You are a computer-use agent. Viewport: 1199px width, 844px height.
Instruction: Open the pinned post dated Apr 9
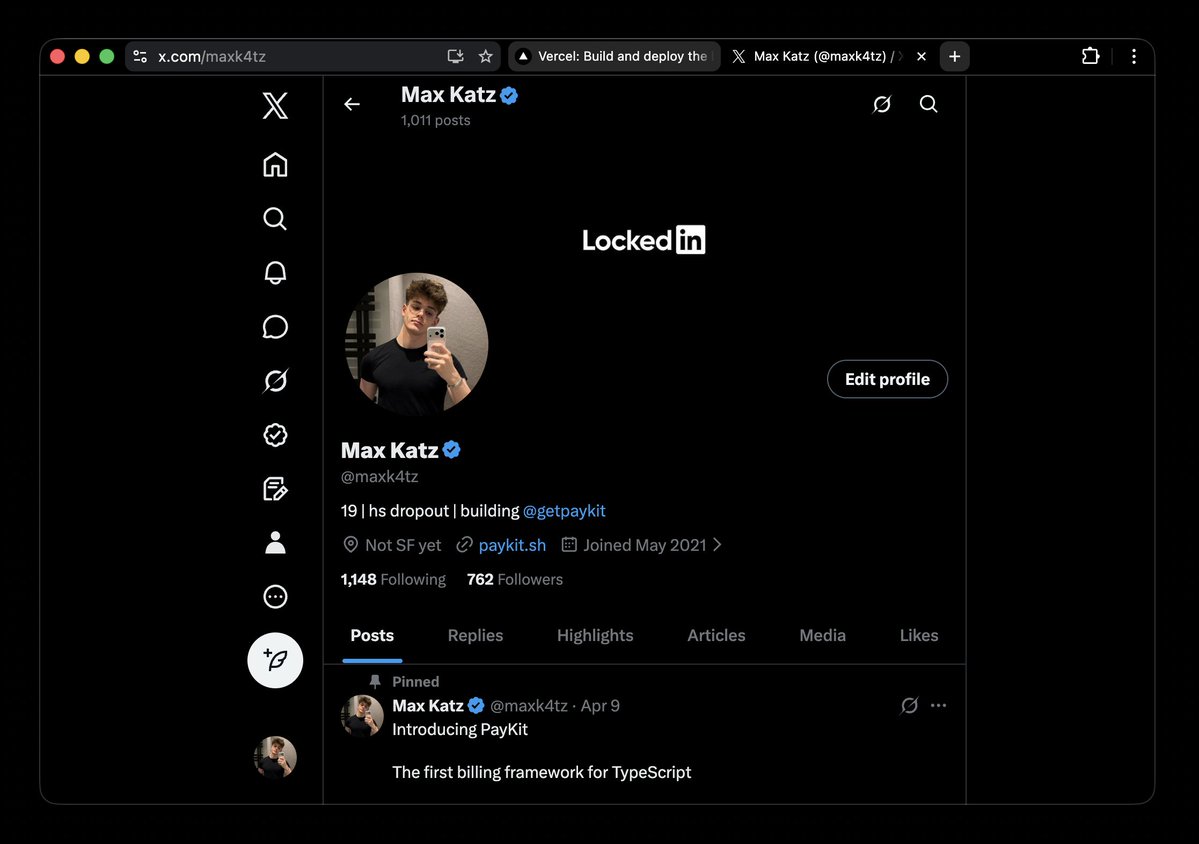click(x=600, y=706)
